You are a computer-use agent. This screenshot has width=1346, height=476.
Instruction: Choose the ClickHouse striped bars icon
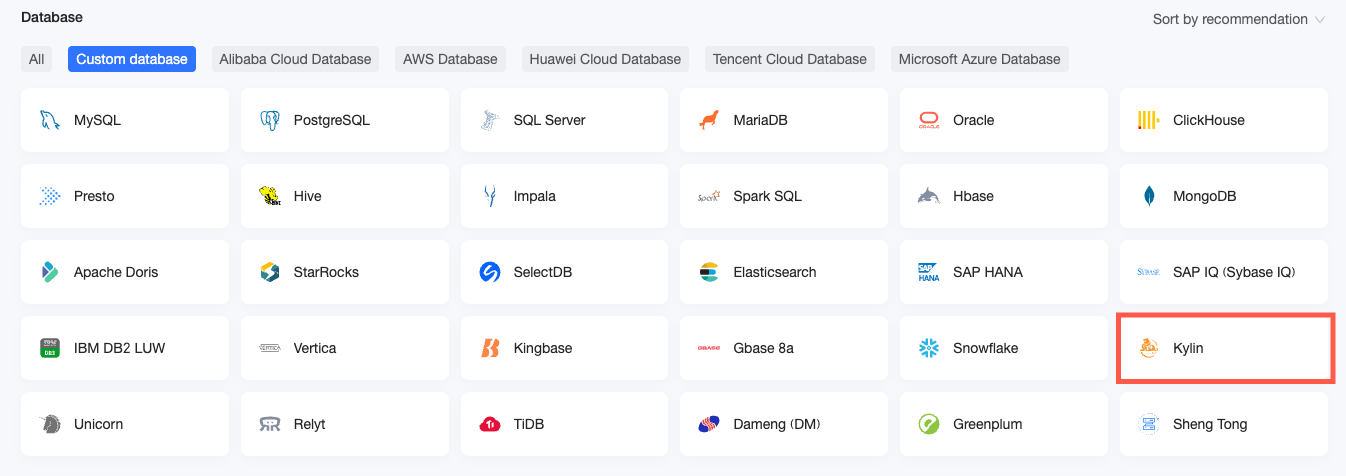pos(1149,120)
